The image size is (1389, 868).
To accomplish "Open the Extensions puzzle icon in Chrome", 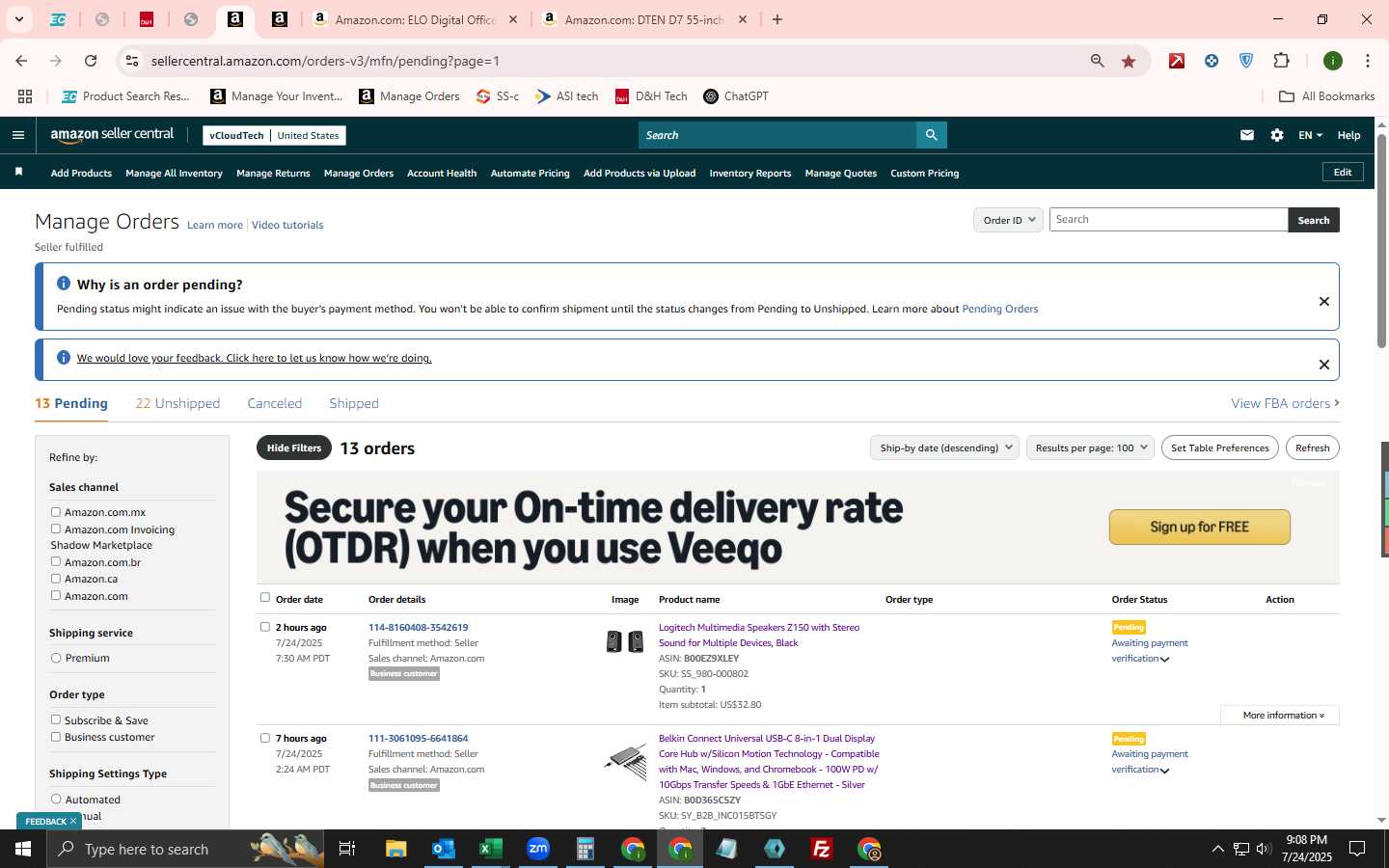I will point(1281,61).
